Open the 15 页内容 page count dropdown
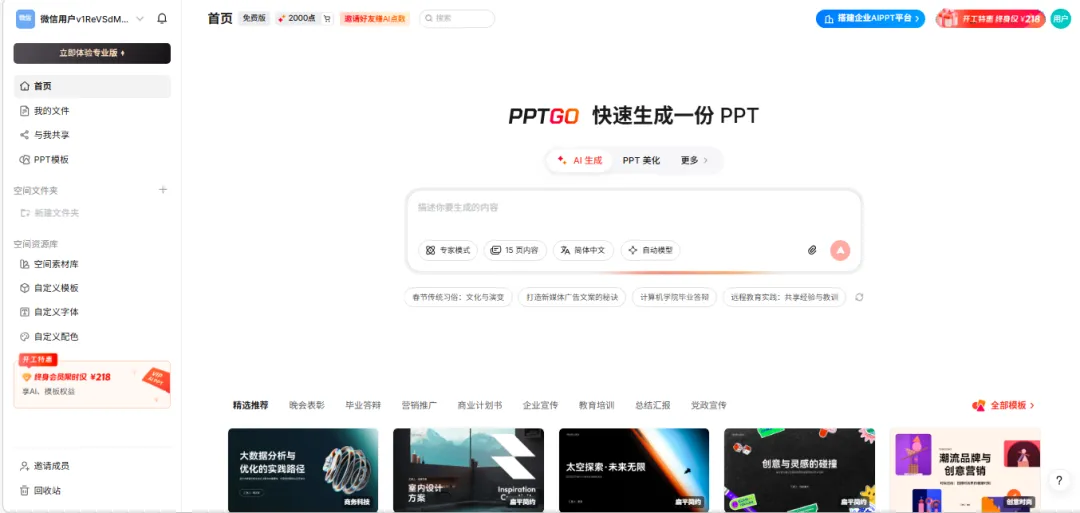 (x=515, y=251)
